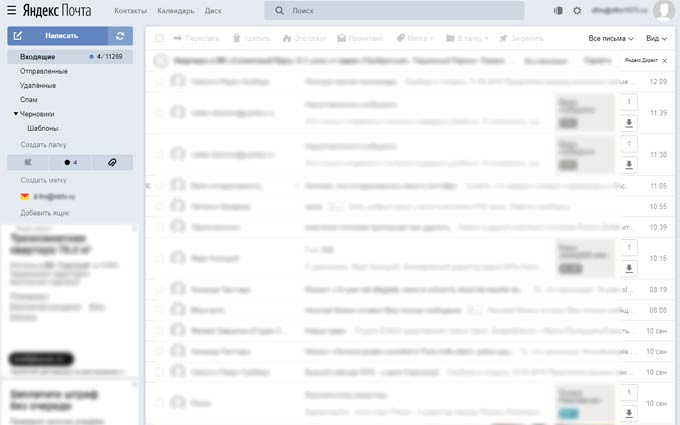Screen dimensions: 680x425
Task: Open the Вид view dropdown
Action: [x=656, y=38]
